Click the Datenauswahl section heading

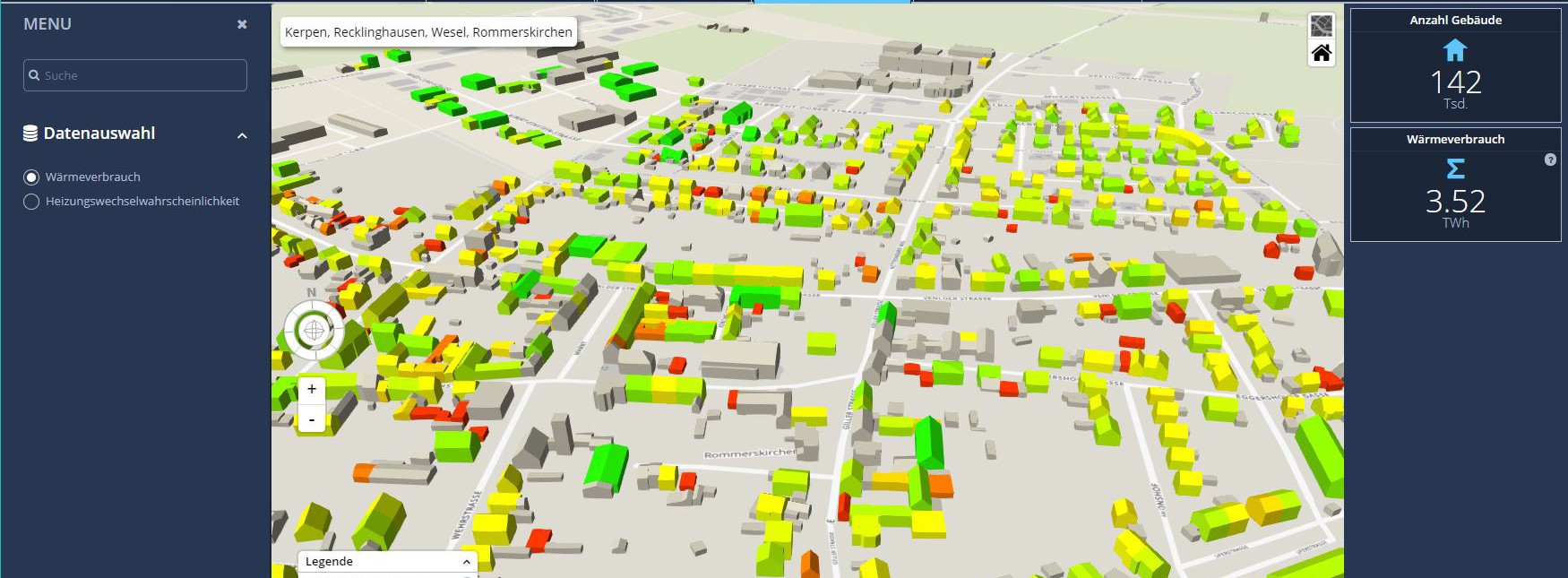(99, 134)
